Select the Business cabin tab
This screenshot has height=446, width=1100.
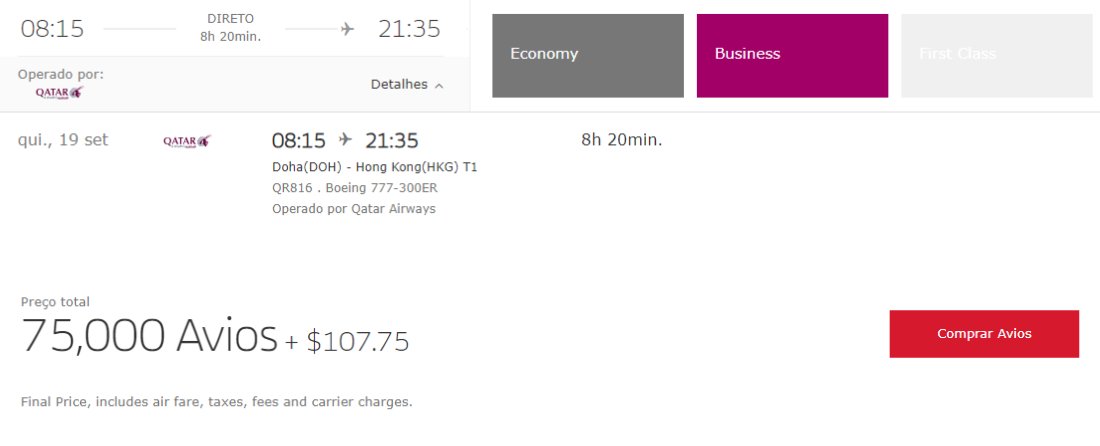[792, 55]
